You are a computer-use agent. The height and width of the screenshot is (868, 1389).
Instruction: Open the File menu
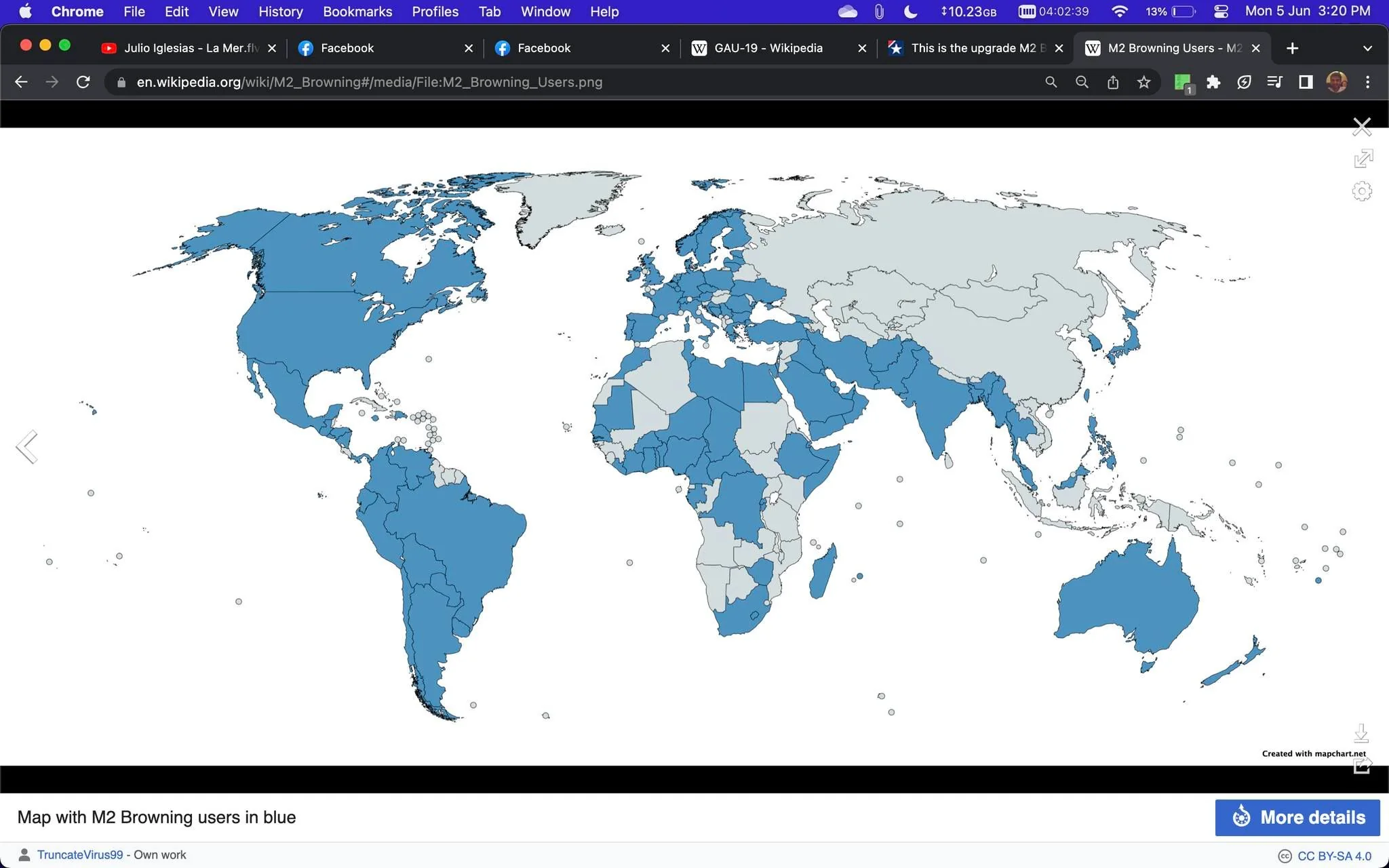tap(134, 12)
